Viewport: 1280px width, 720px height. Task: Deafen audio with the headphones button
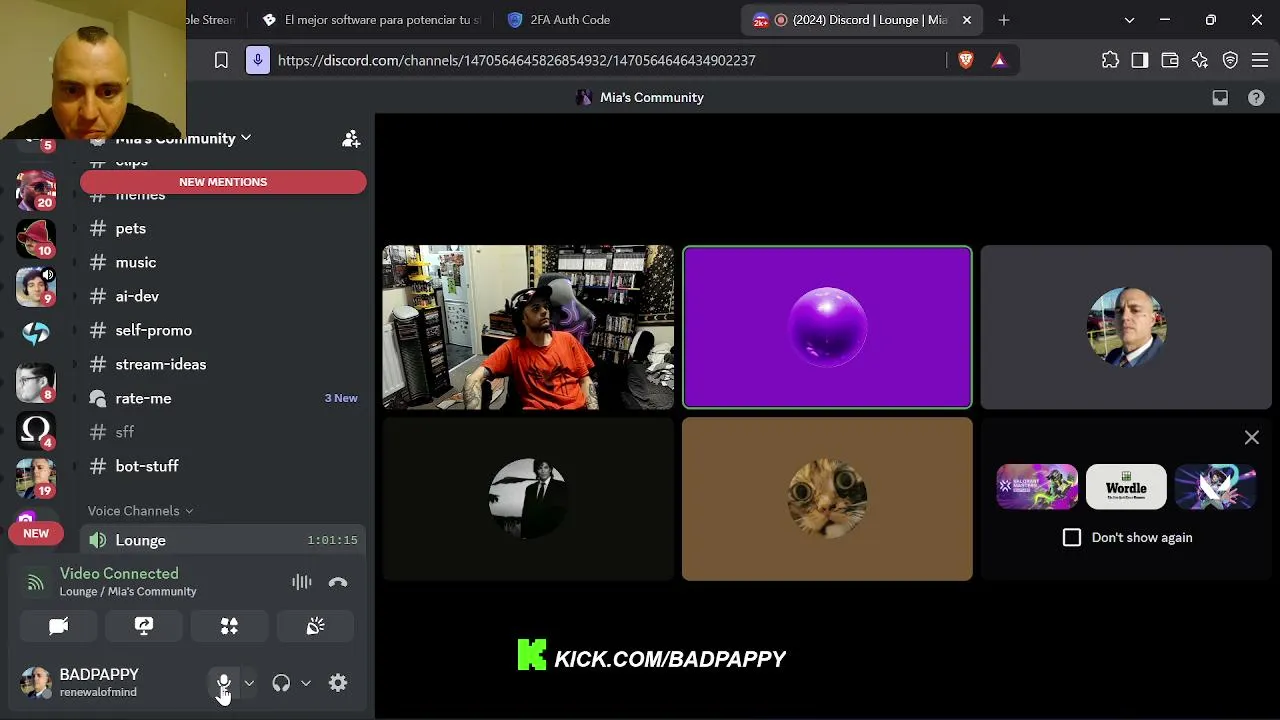[281, 683]
